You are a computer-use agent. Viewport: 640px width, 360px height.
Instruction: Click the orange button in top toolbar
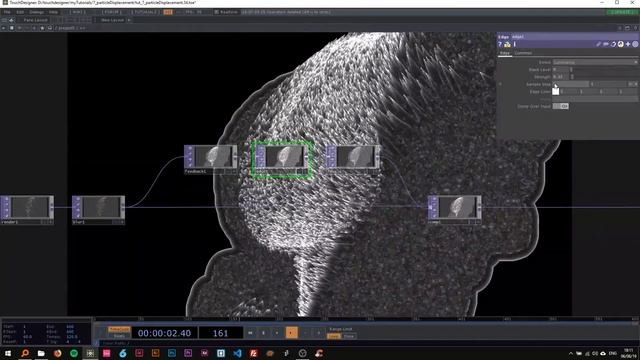[x=168, y=12]
